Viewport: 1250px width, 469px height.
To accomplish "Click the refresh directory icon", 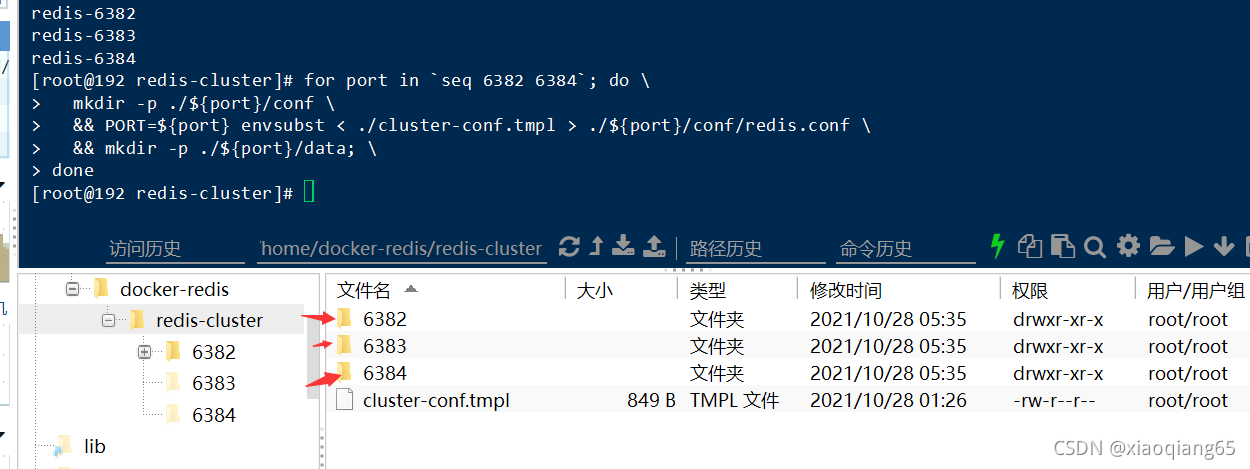I will click(x=569, y=246).
